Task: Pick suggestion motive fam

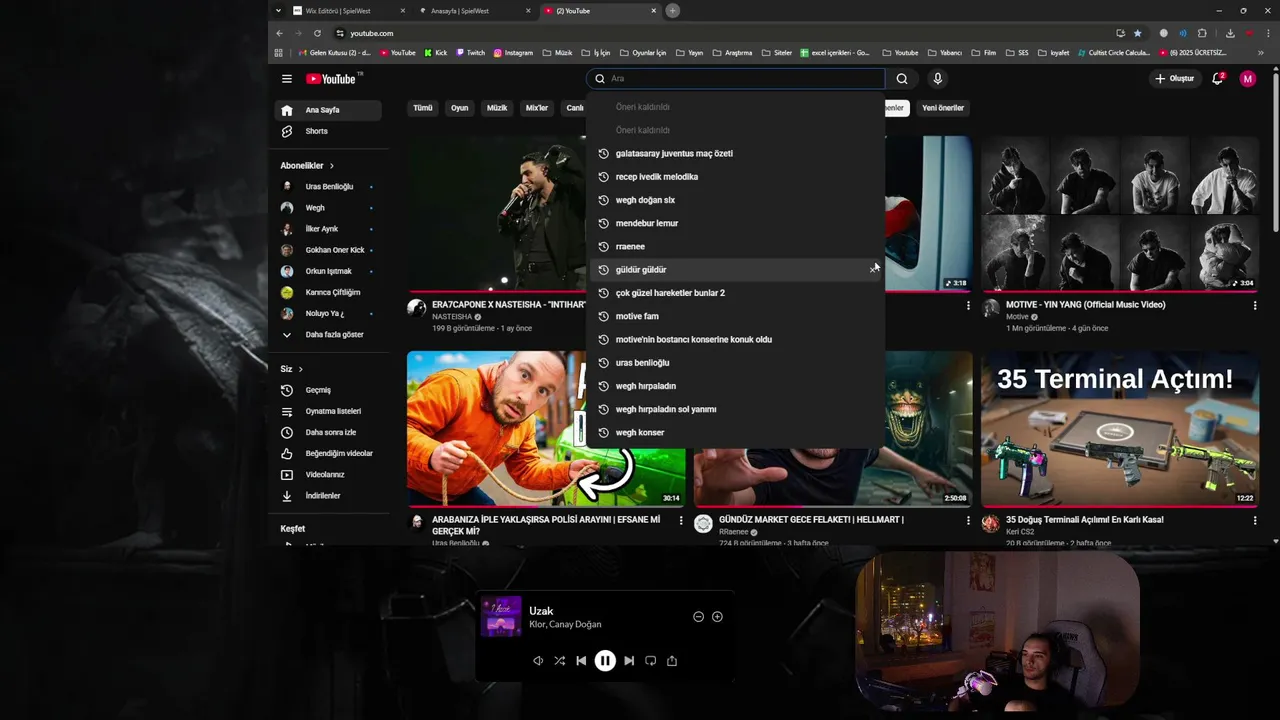Action: pos(735,316)
